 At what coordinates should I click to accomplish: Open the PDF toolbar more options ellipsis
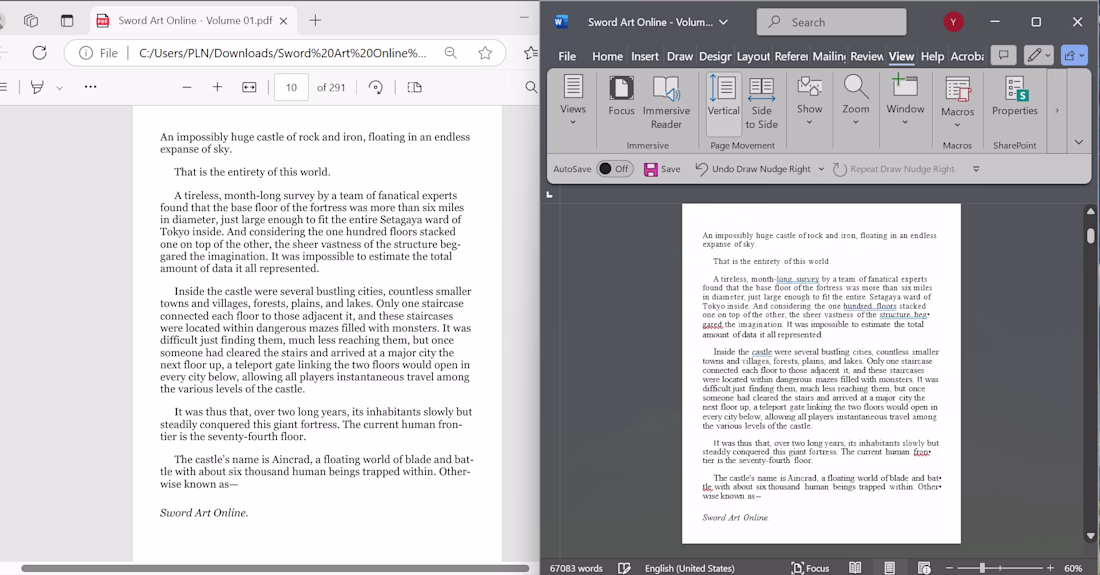click(x=90, y=87)
